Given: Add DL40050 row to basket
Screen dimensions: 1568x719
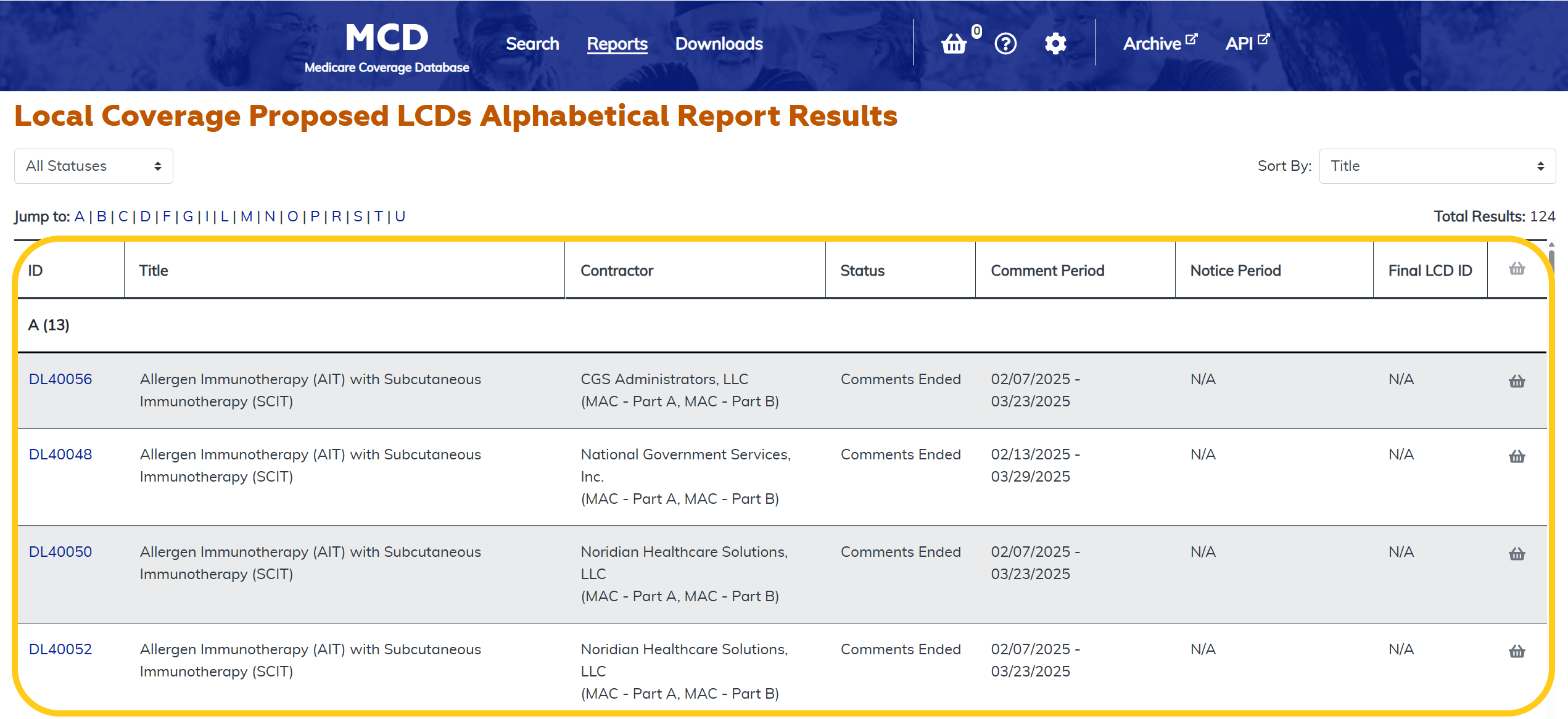Looking at the screenshot, I should 1517,554.
